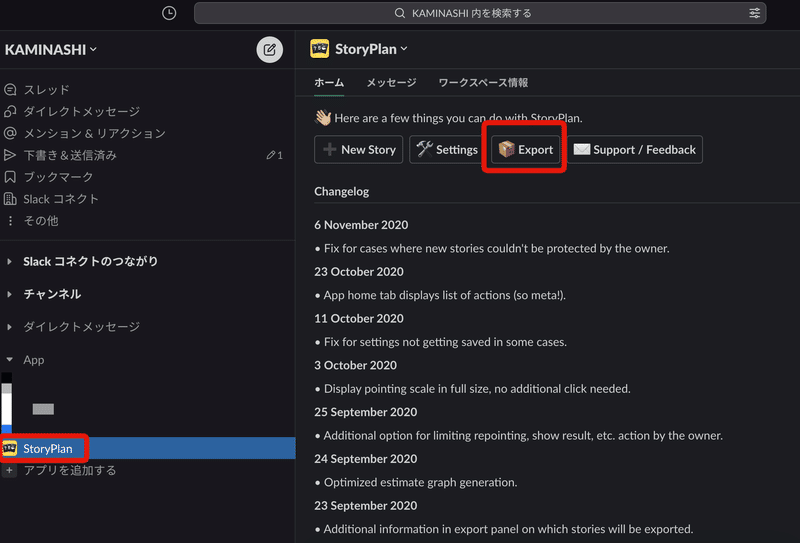Click the mentions @ icon in sidebar

(10, 133)
